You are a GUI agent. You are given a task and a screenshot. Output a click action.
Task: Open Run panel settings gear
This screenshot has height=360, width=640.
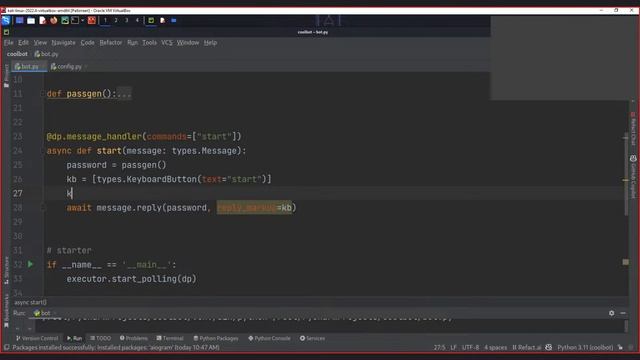611,313
